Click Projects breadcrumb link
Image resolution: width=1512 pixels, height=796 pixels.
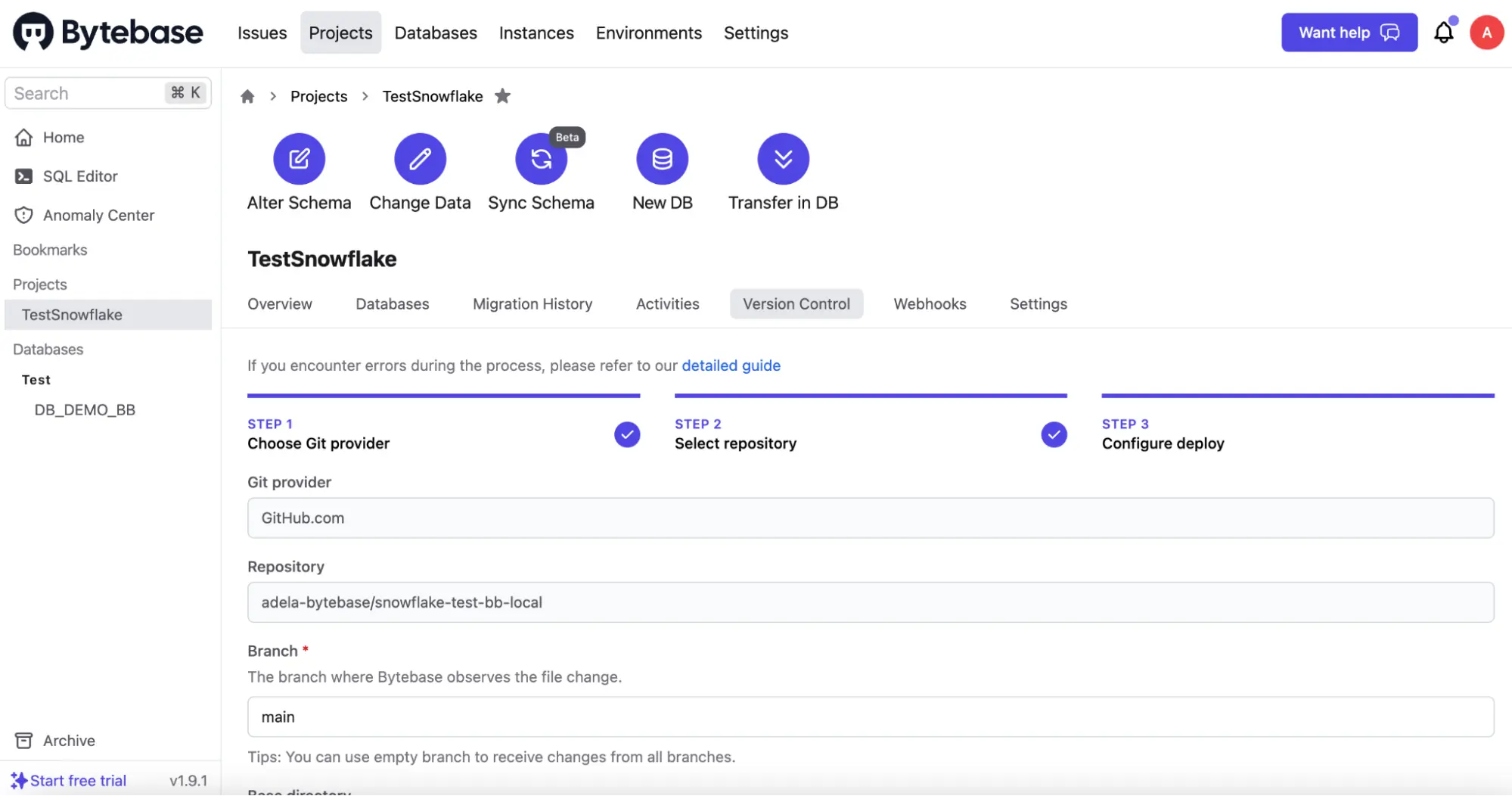[318, 96]
